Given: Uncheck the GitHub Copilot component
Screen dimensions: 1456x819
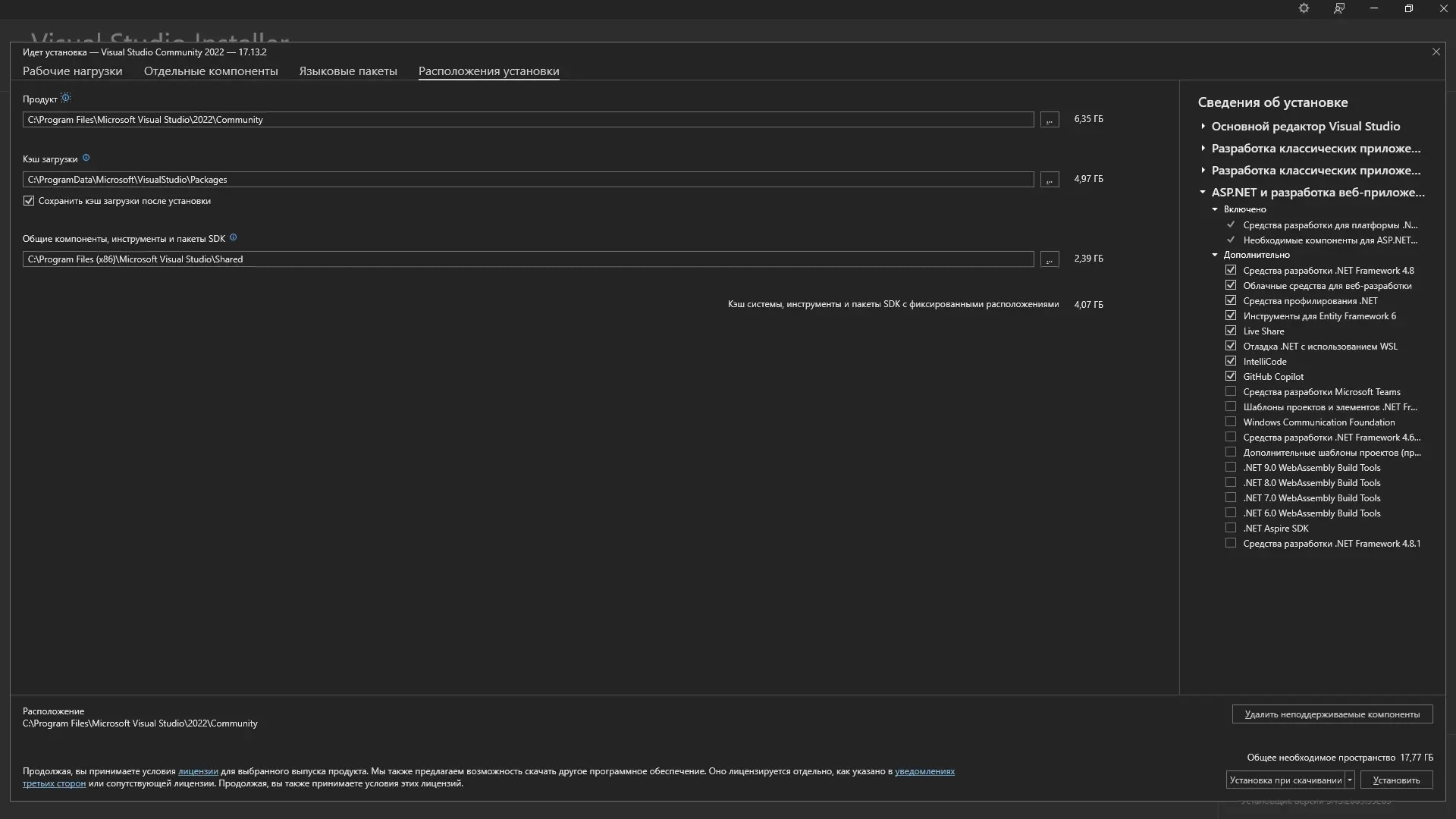Looking at the screenshot, I should (x=1231, y=376).
